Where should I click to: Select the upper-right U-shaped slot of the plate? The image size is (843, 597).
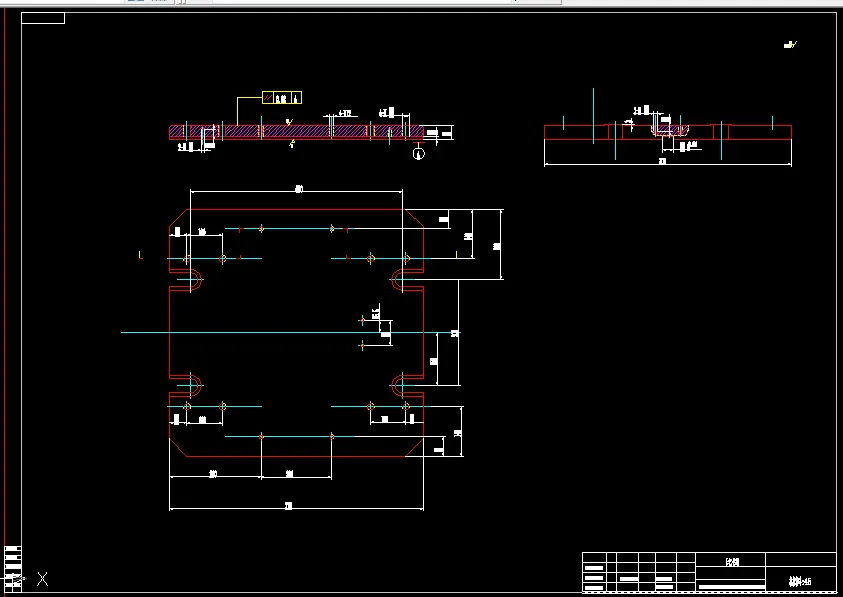click(x=407, y=280)
